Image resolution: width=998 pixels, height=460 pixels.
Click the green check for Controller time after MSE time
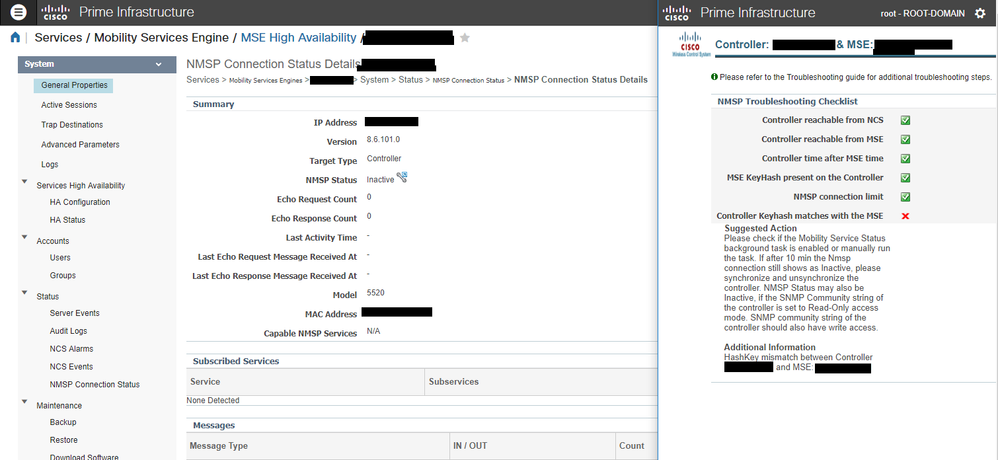click(905, 158)
